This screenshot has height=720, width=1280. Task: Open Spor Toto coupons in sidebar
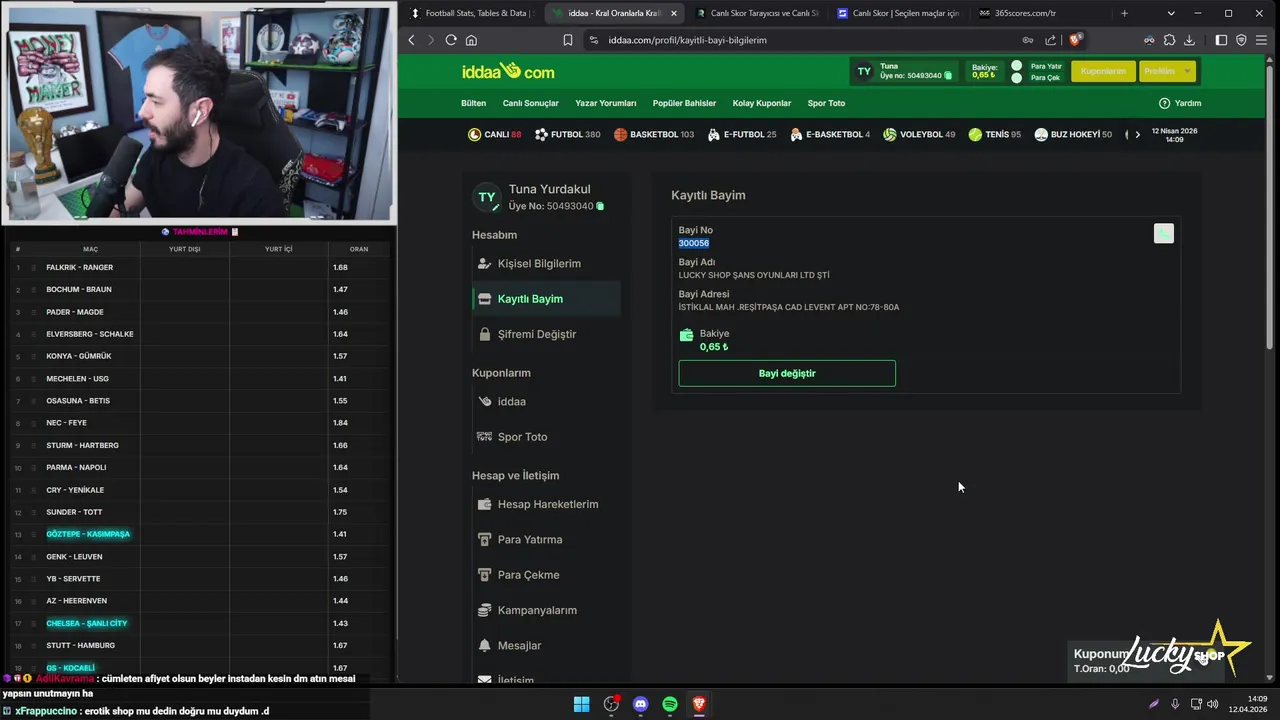pos(545,437)
